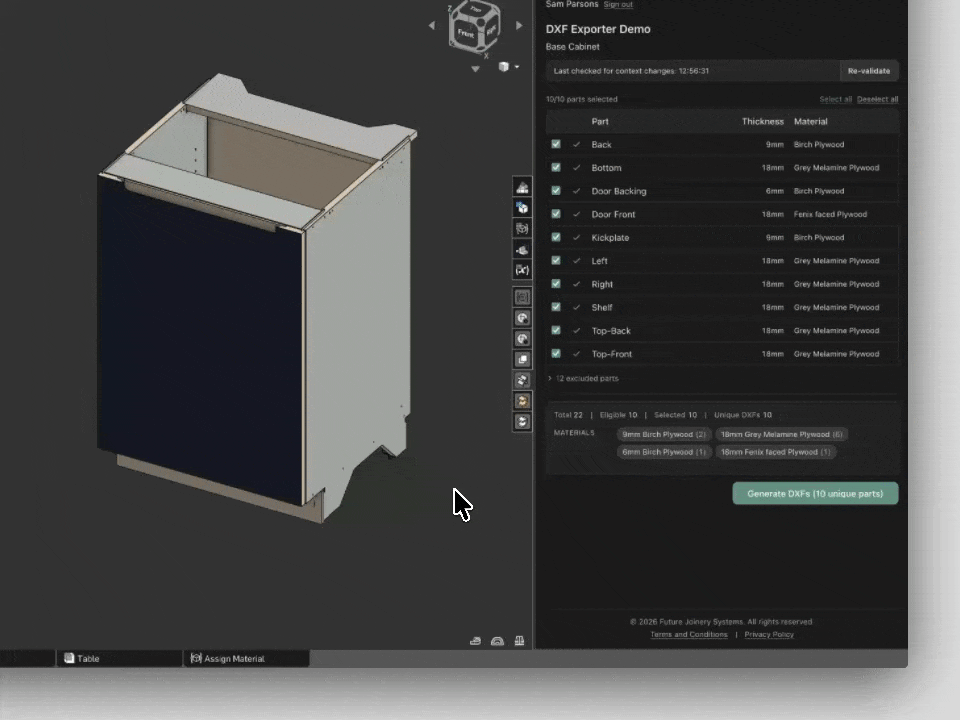This screenshot has width=960, height=720.
Task: Click the Front face of the view cube
Action: pyautogui.click(x=465, y=34)
